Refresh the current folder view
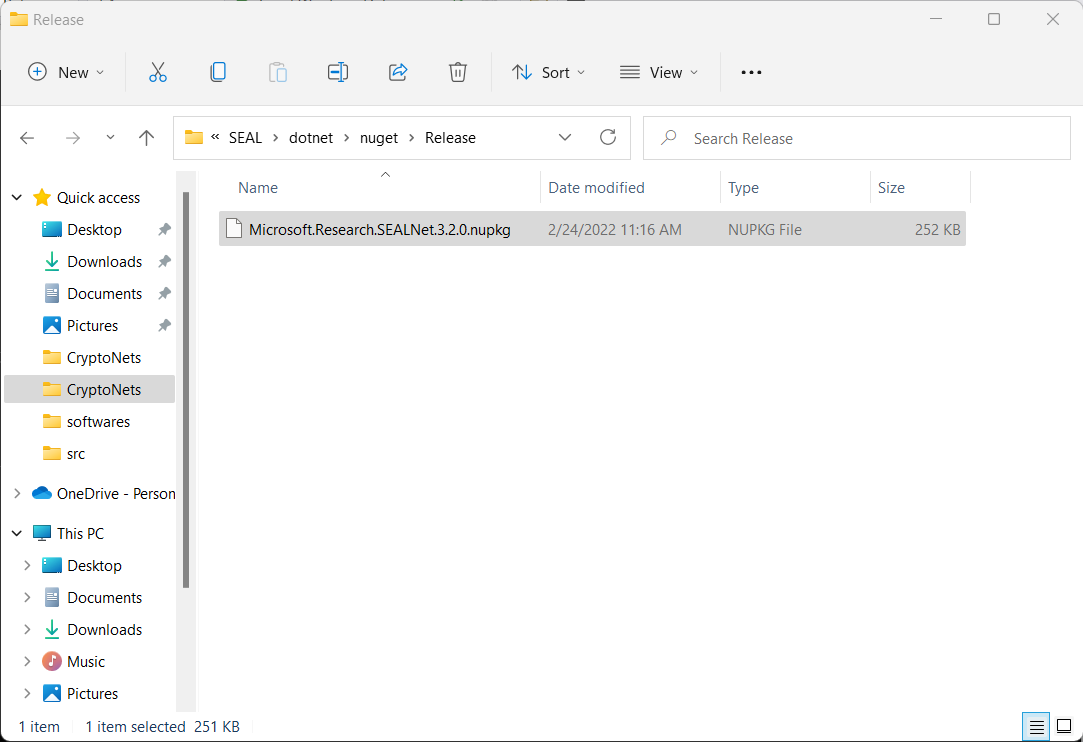Viewport: 1083px width, 742px height. [607, 138]
